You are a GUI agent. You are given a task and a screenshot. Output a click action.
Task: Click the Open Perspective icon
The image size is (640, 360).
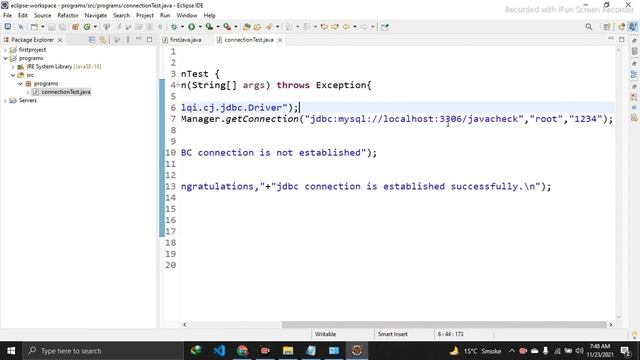(607, 27)
